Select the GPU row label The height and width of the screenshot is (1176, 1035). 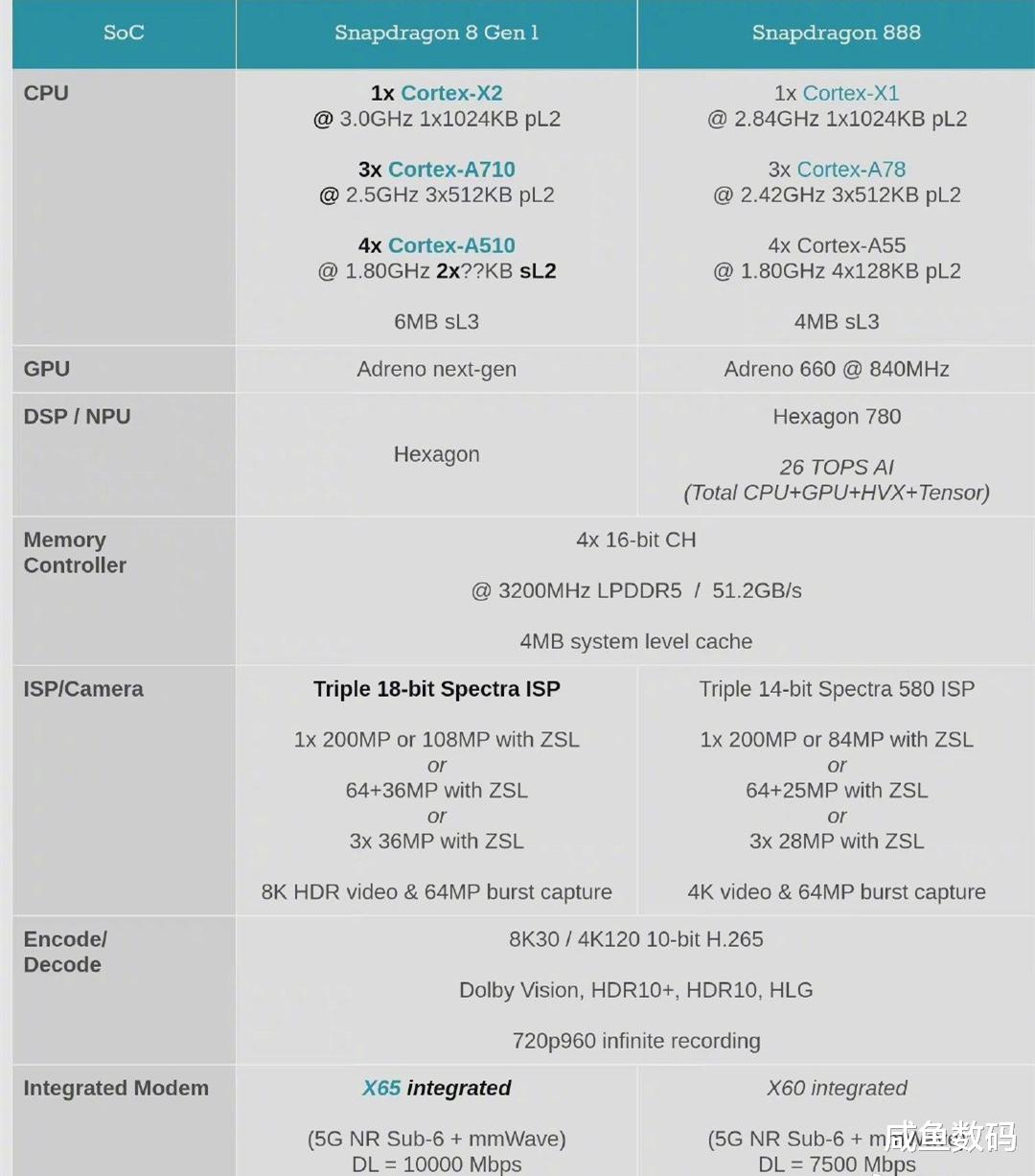(x=47, y=369)
